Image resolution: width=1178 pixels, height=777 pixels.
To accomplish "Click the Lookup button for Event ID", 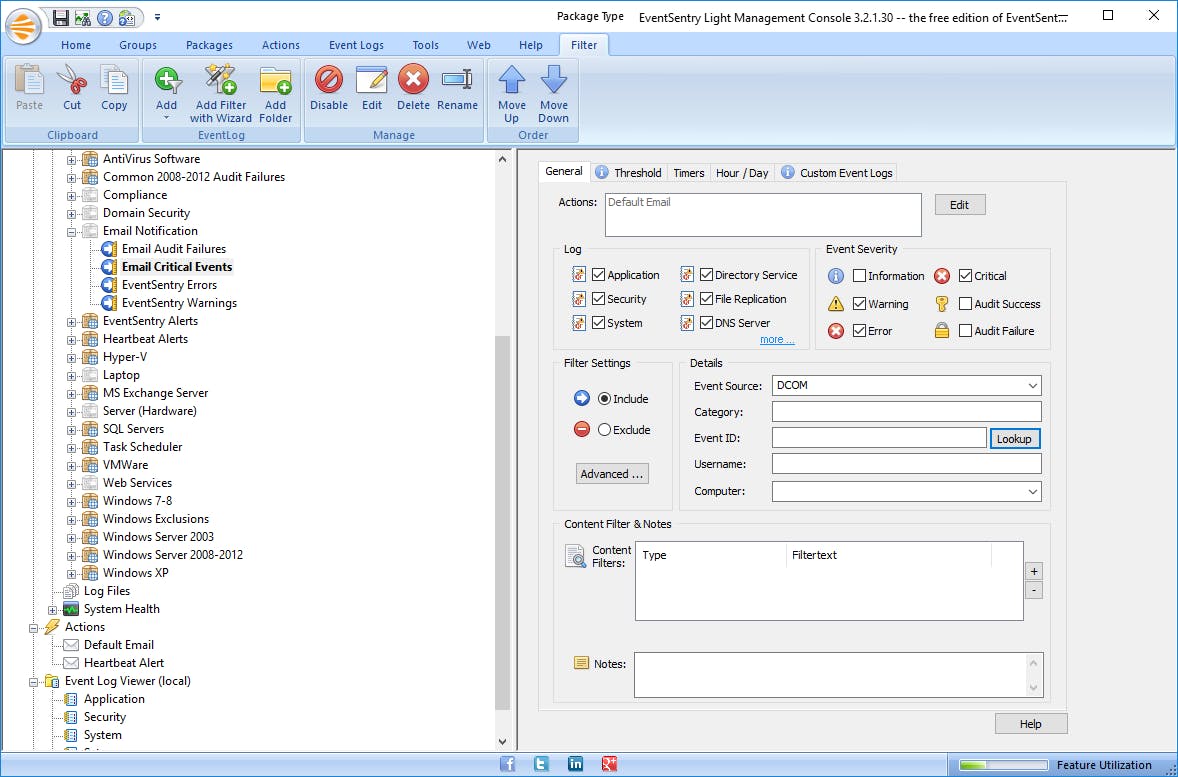I will 1014,438.
